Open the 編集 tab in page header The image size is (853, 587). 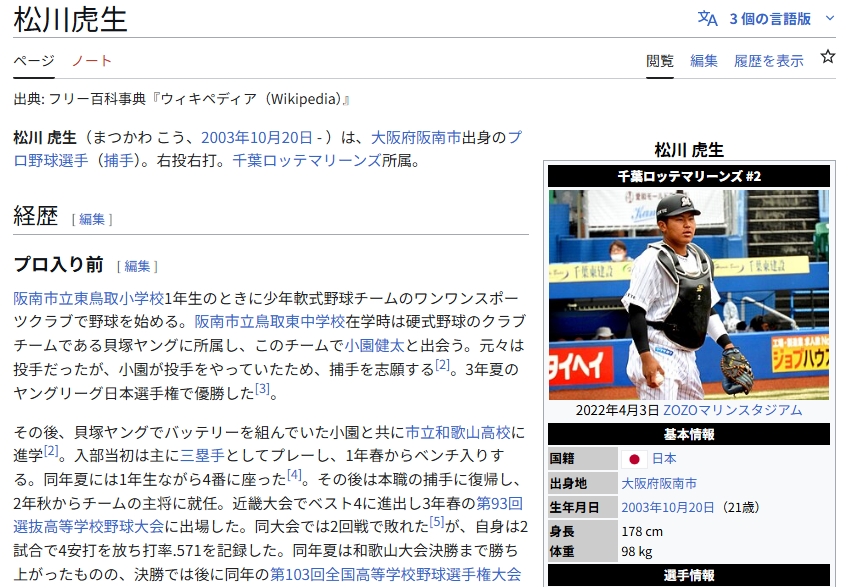[x=704, y=61]
